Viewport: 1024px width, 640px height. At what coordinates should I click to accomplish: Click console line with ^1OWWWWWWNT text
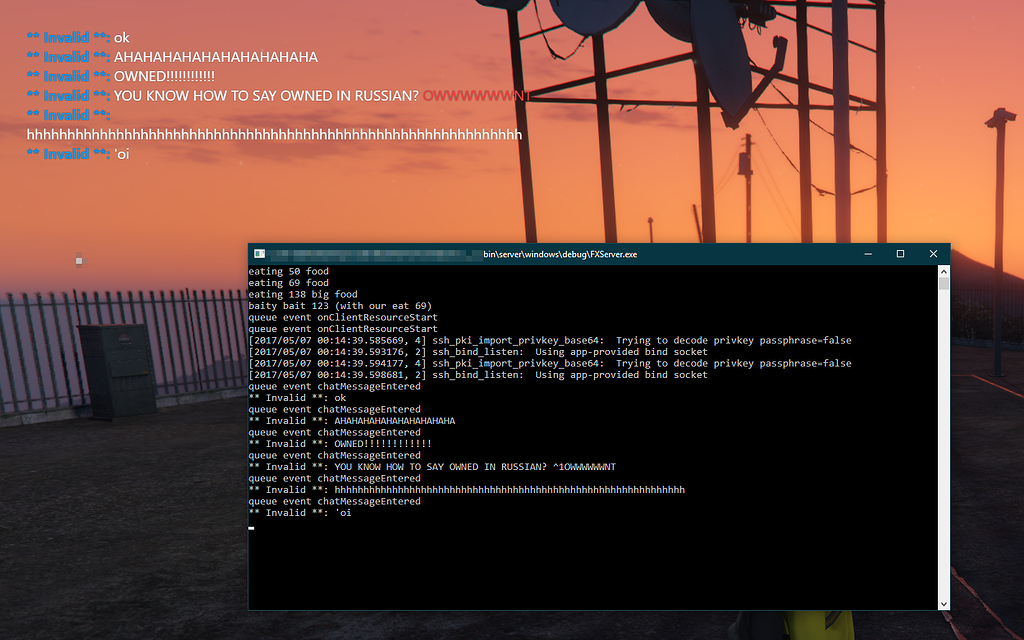[432, 467]
